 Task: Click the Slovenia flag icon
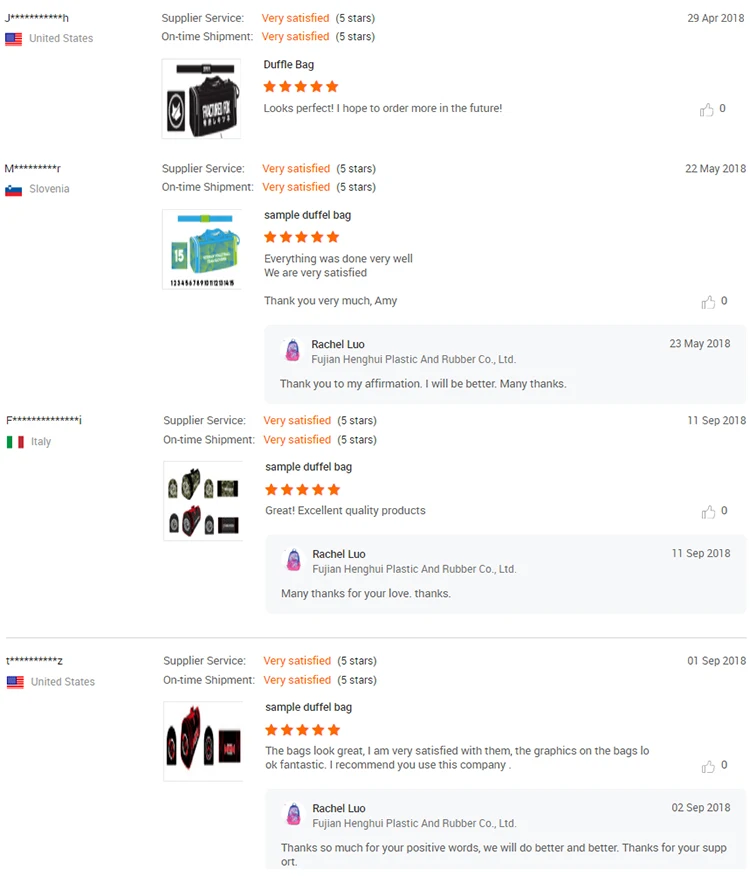(14, 190)
